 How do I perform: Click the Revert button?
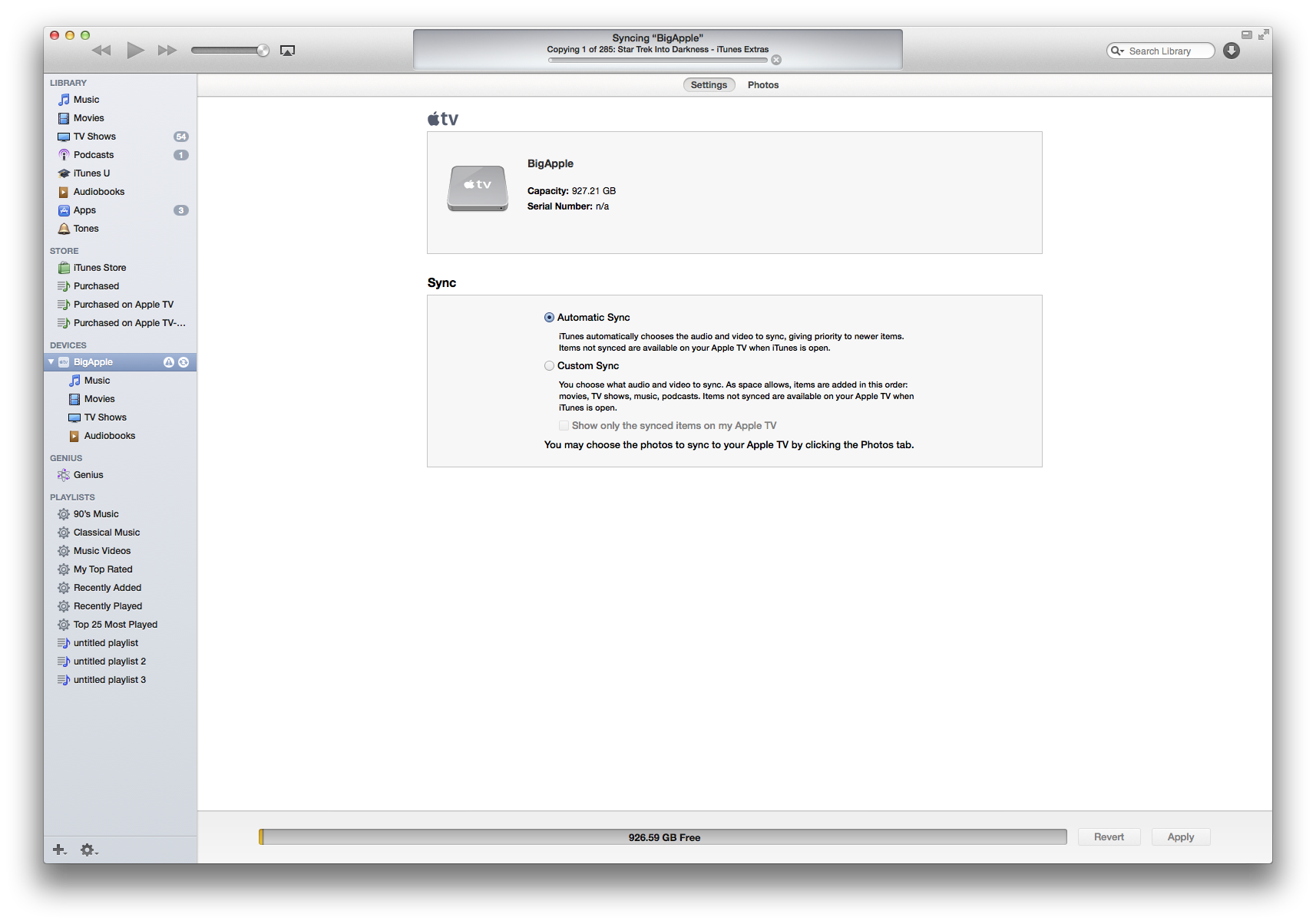pyautogui.click(x=1109, y=837)
